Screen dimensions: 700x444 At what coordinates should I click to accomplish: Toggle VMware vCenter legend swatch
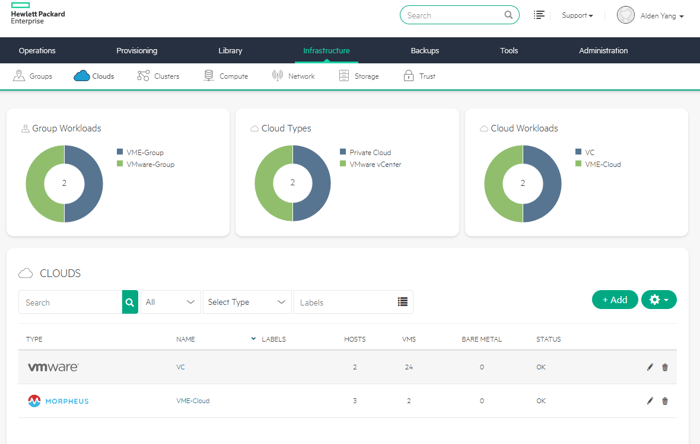343,164
